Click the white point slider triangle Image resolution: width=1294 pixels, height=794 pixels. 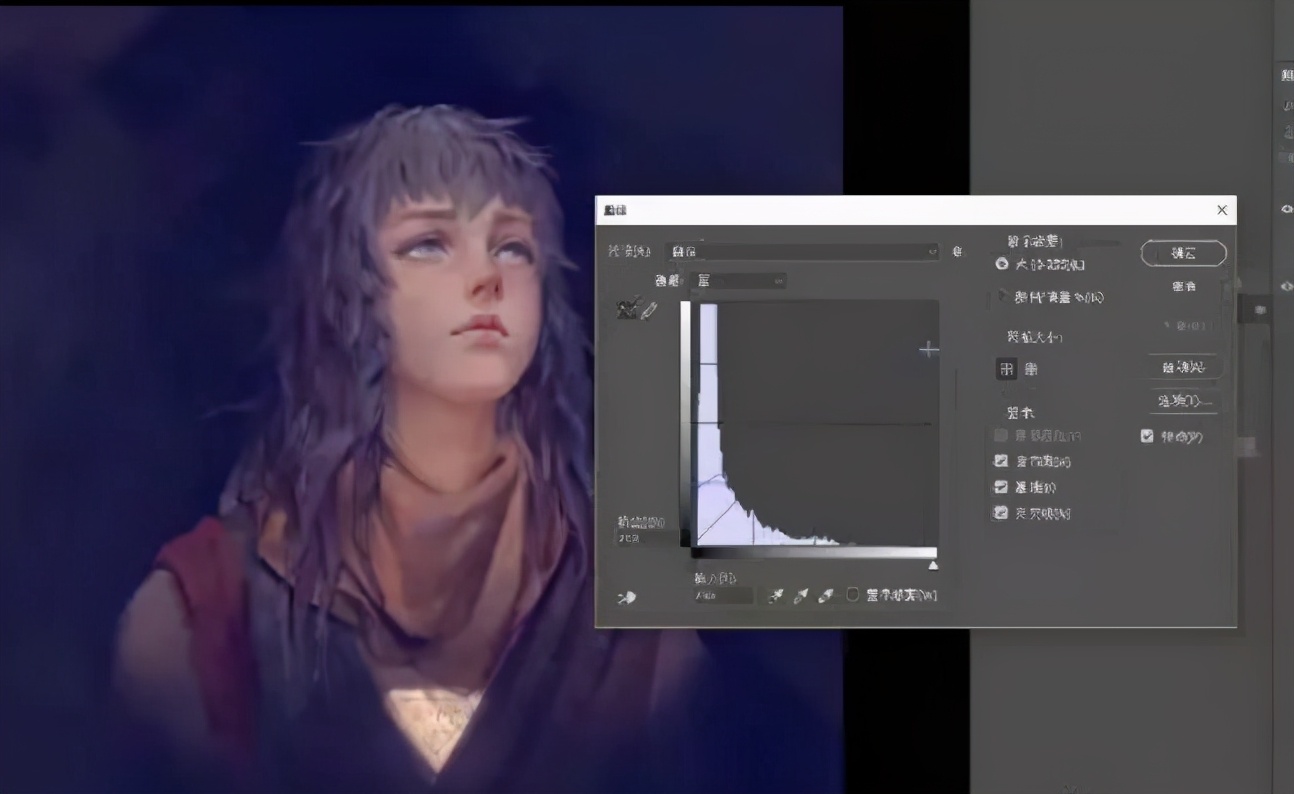click(x=933, y=565)
